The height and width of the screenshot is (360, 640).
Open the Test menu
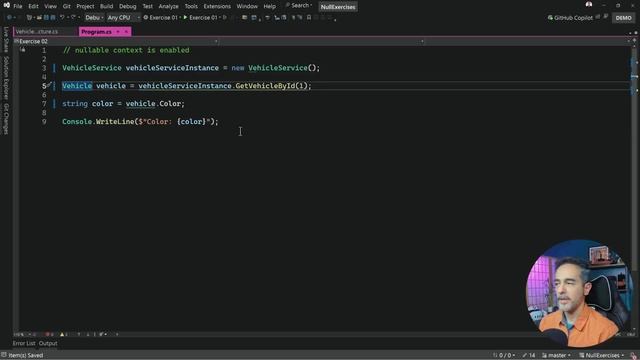pos(147,6)
